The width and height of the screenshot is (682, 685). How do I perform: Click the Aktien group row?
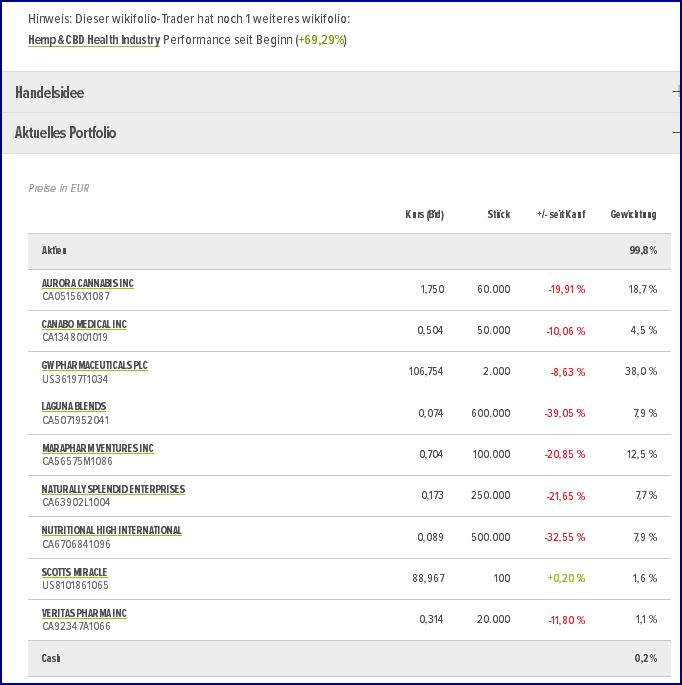[342, 250]
